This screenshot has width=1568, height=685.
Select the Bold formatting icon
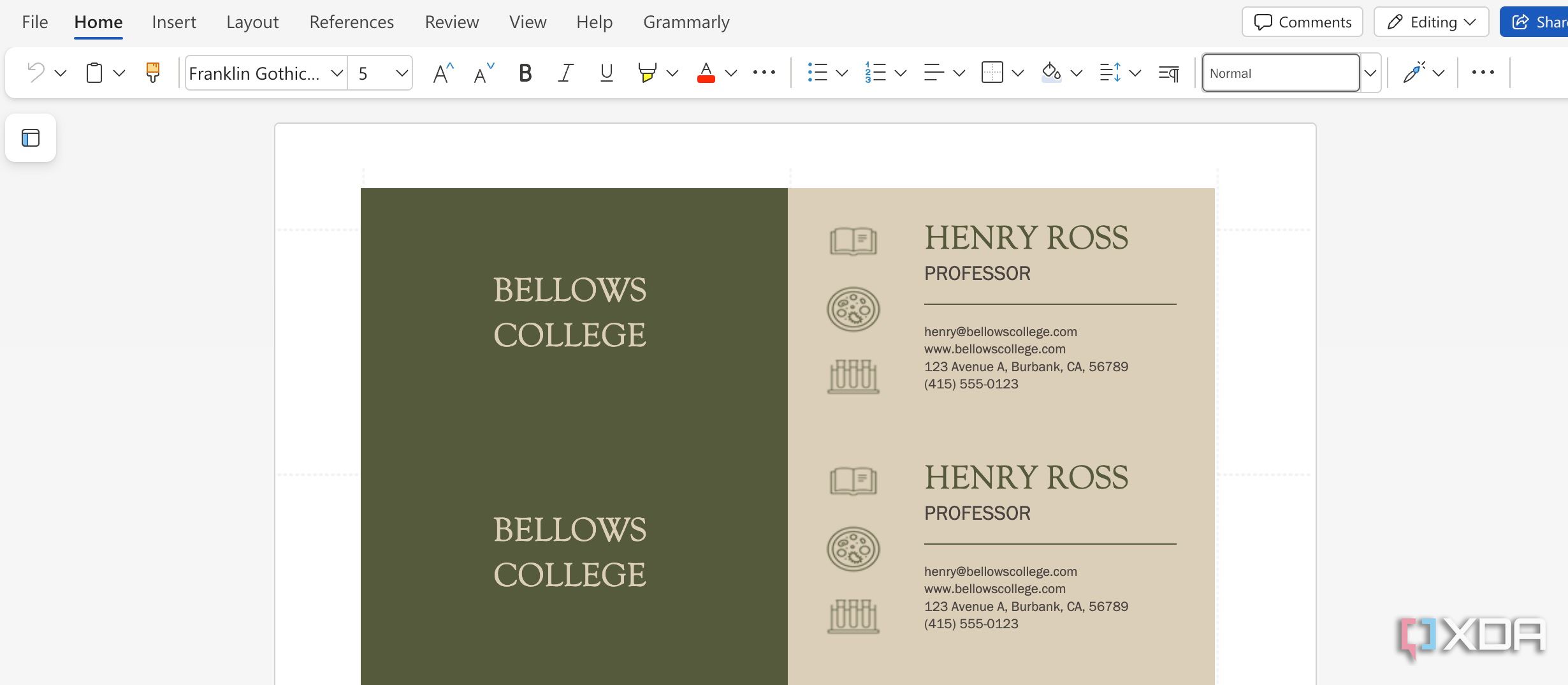point(525,73)
